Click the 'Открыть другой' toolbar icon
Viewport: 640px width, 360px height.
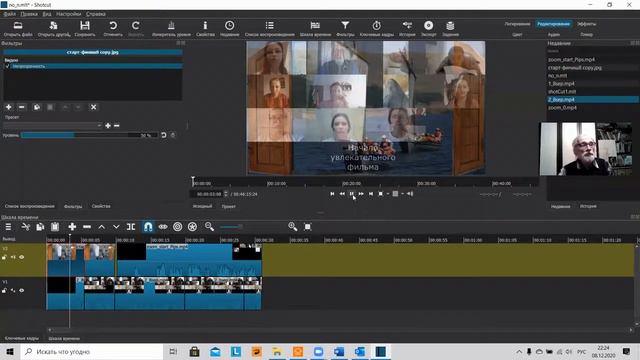(x=53, y=26)
